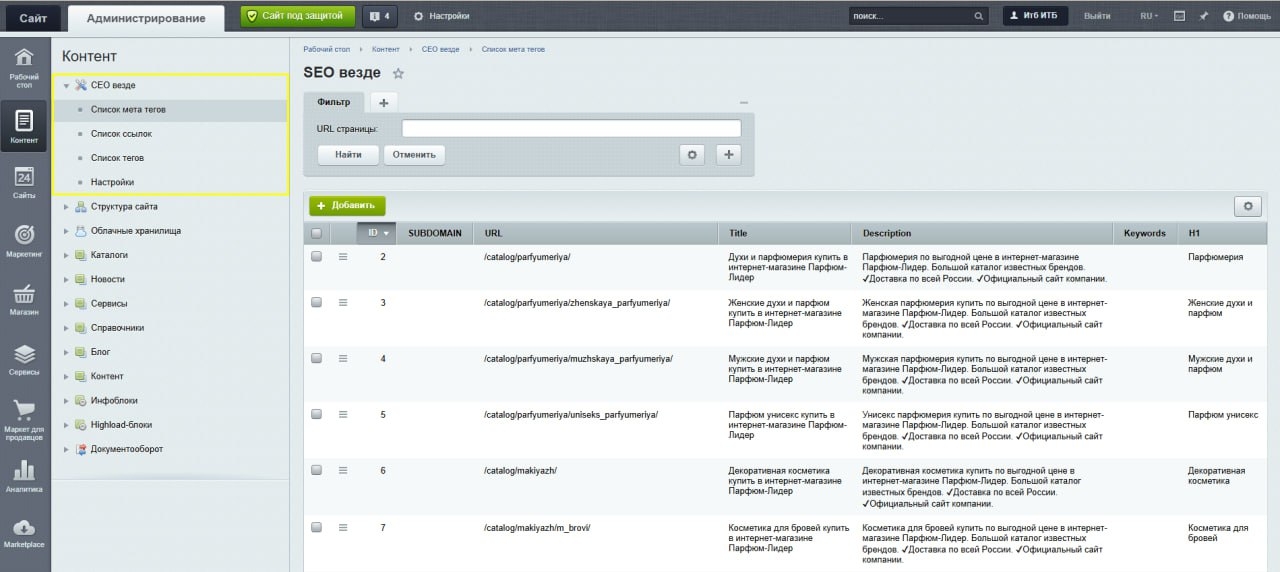Click the green Добавить button

[346, 205]
